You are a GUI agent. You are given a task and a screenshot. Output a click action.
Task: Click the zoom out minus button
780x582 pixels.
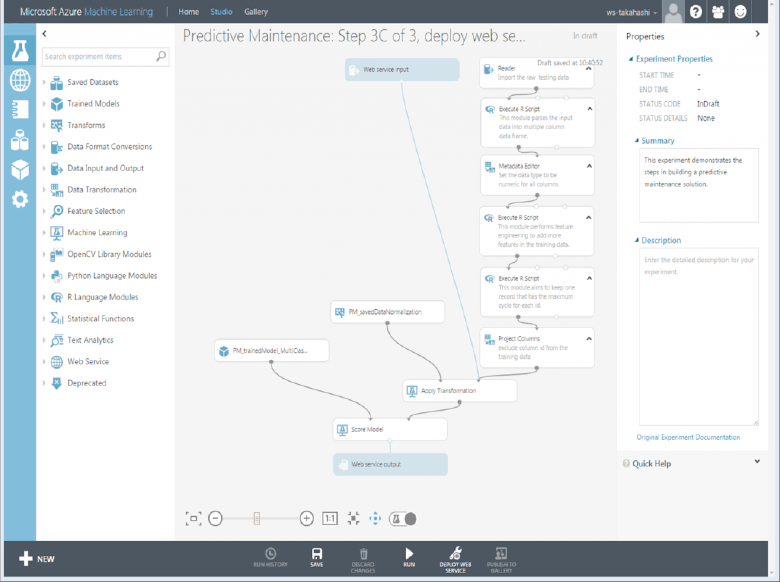click(x=215, y=519)
